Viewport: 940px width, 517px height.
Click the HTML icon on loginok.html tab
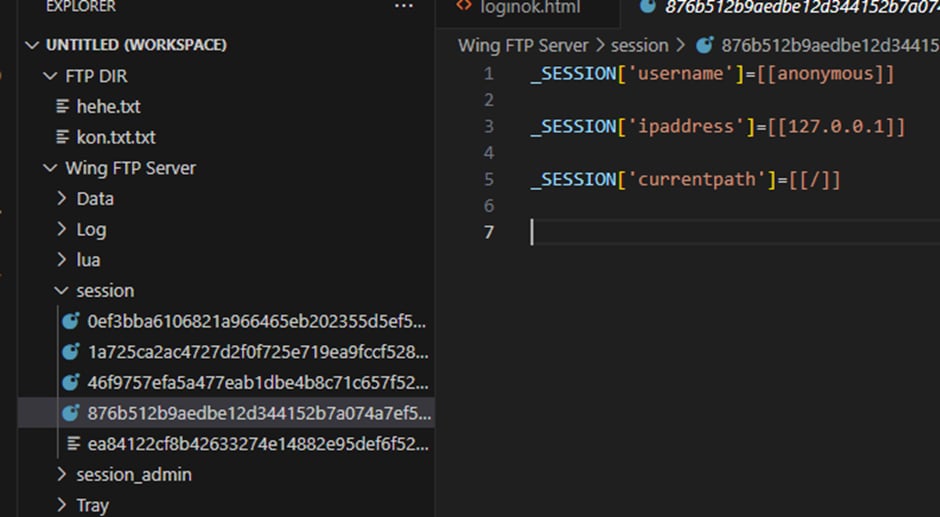pos(464,7)
